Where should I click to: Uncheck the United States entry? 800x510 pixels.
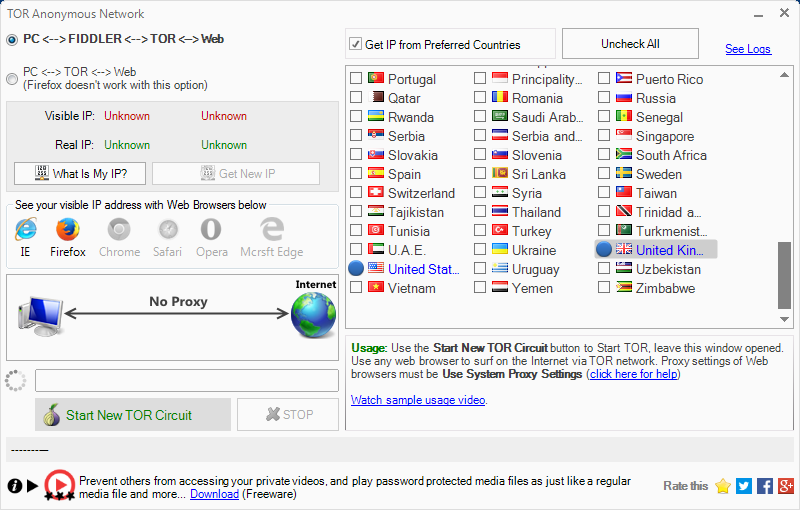click(x=356, y=268)
